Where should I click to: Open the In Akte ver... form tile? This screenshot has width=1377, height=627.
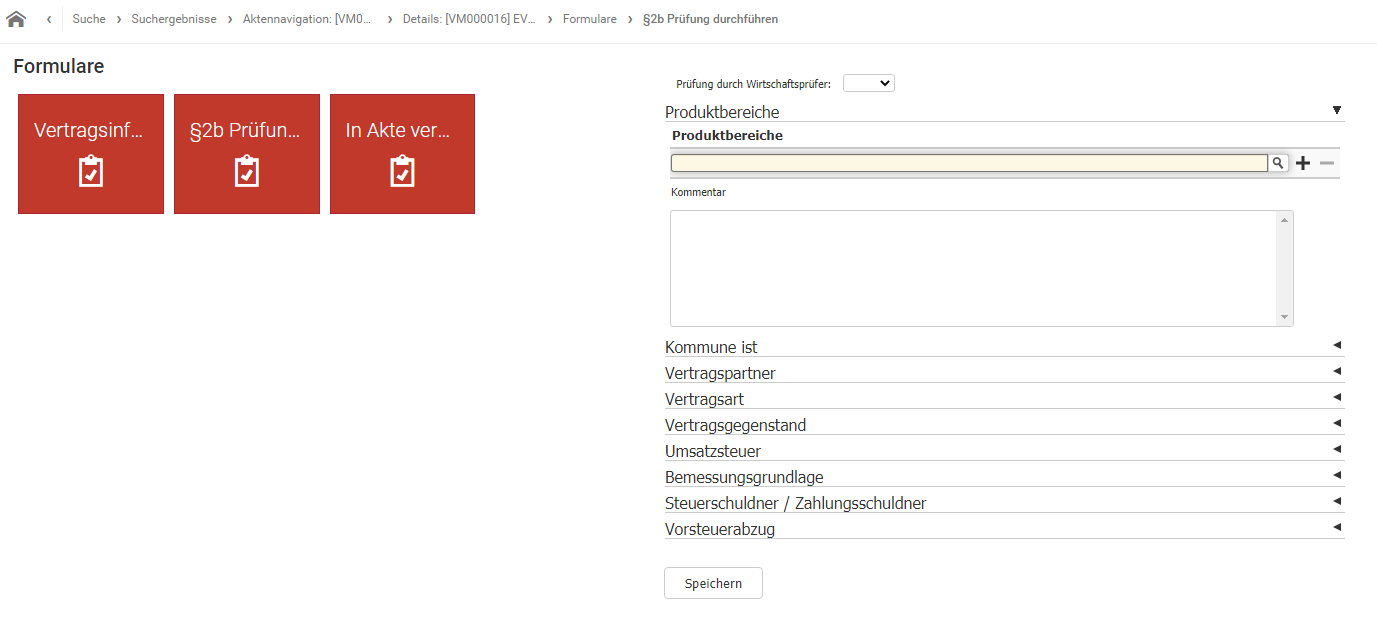pos(402,154)
